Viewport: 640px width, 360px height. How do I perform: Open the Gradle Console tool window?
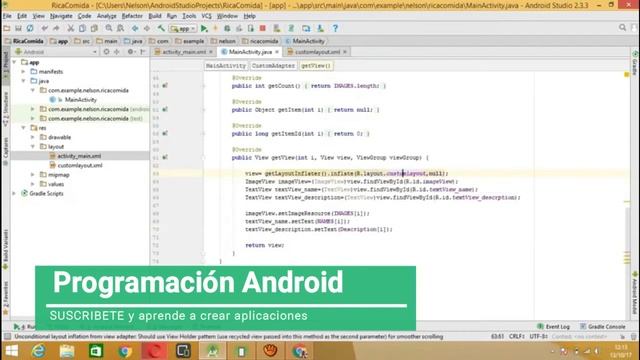pyautogui.click(x=602, y=327)
